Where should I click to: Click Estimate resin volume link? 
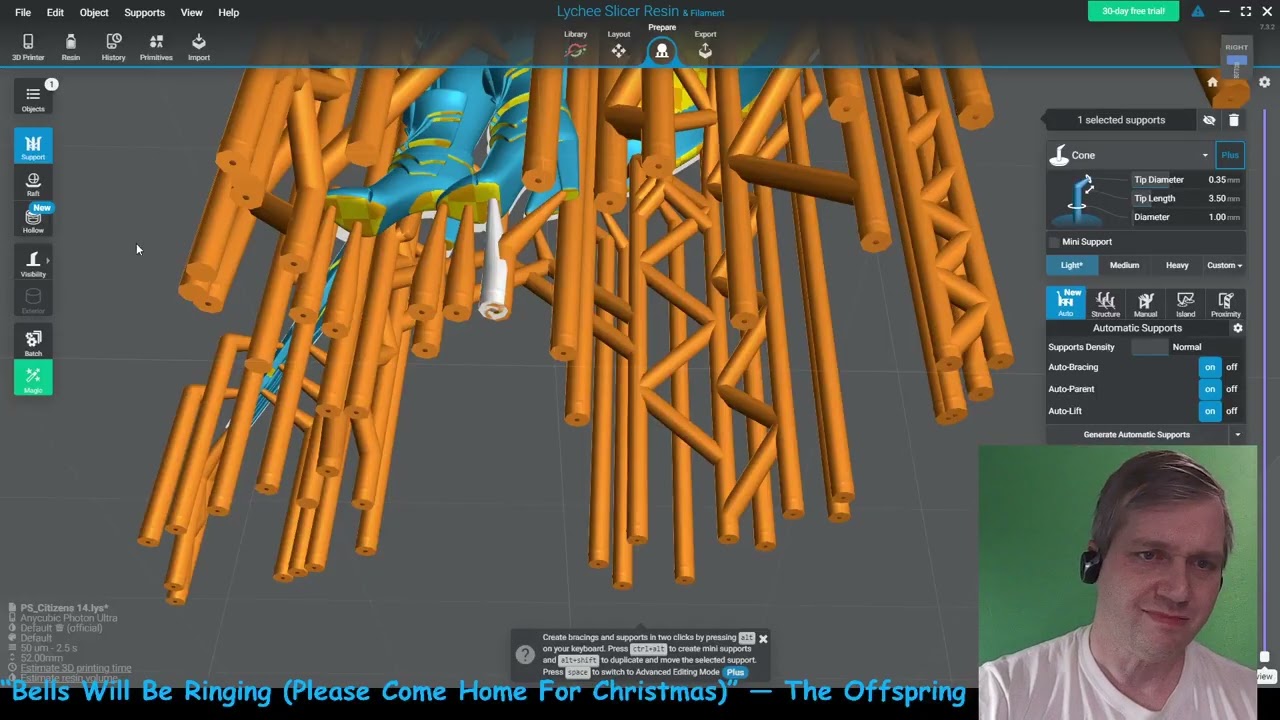tap(69, 678)
